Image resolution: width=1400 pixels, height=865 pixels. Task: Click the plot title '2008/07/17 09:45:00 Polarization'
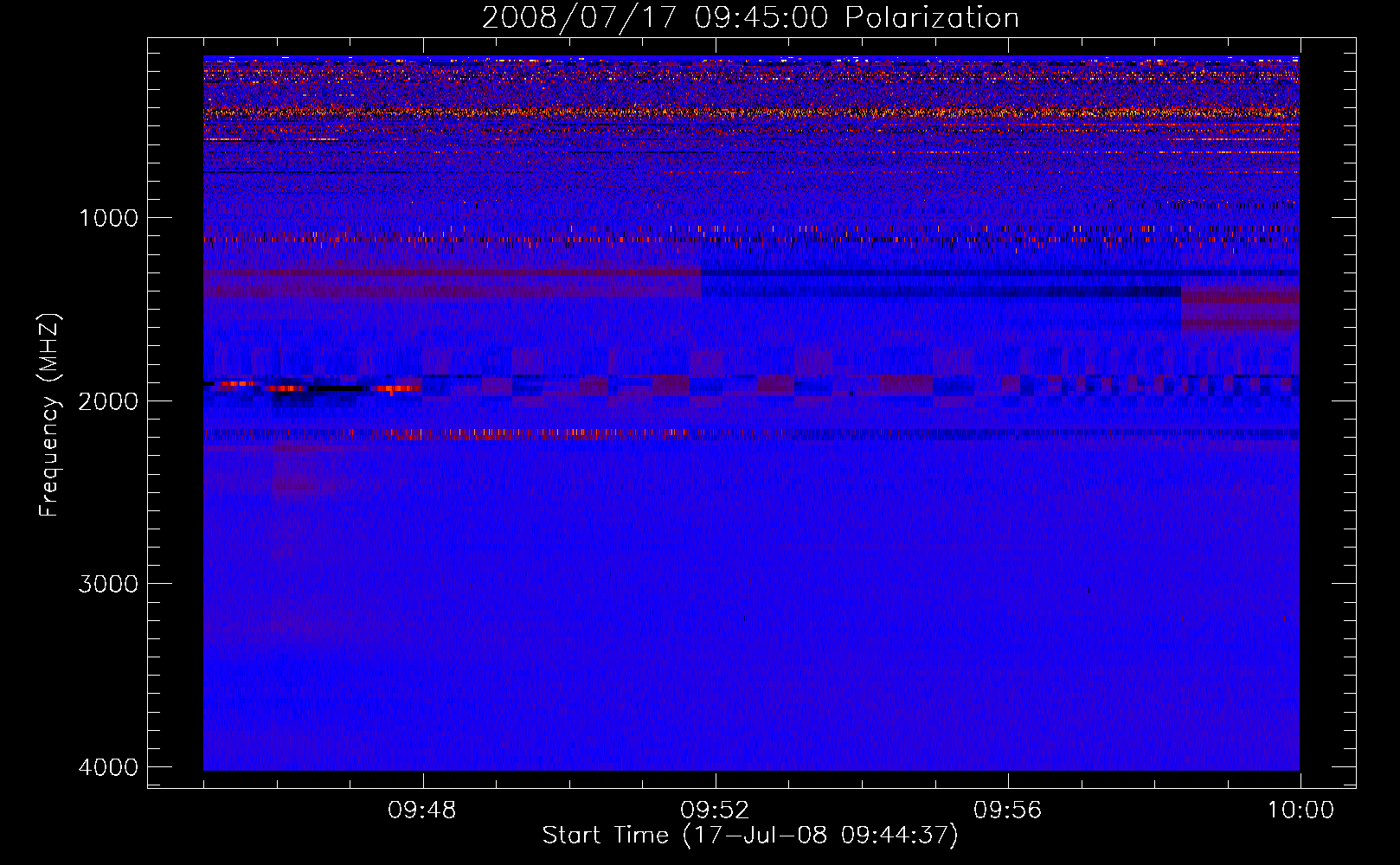(750, 18)
